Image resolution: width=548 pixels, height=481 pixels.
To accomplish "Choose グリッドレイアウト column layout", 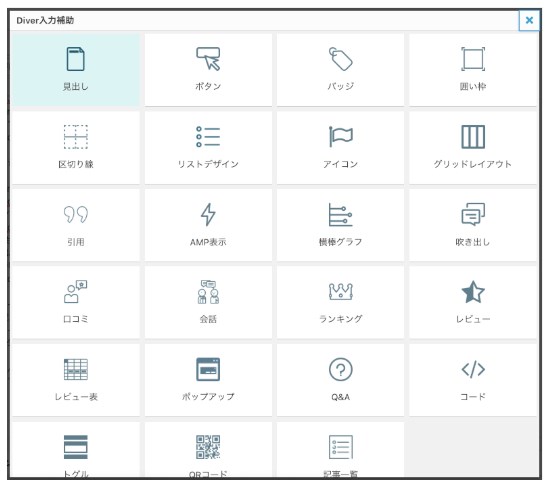I will coord(473,148).
